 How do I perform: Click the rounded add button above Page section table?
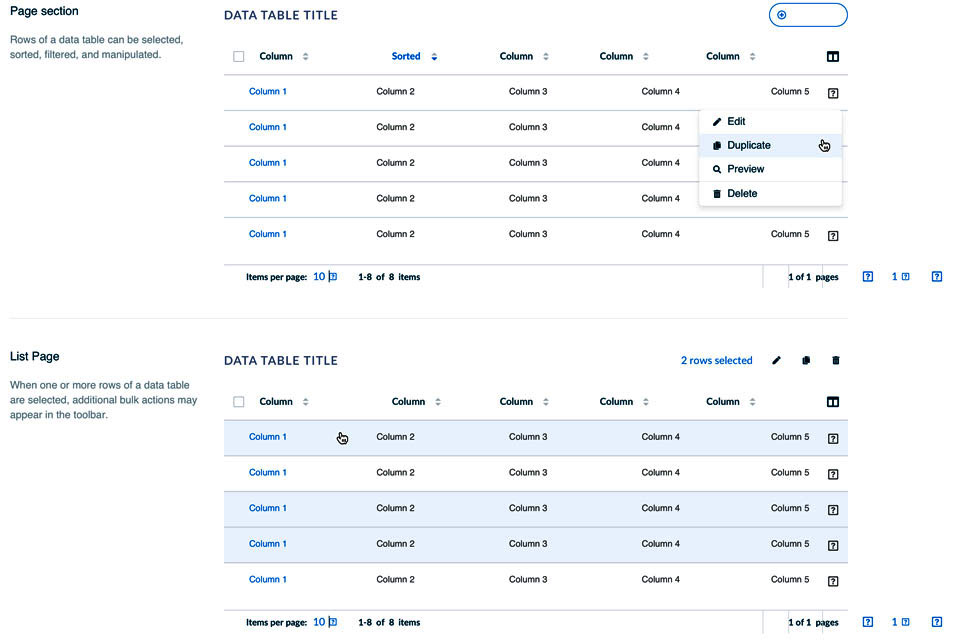(x=808, y=15)
